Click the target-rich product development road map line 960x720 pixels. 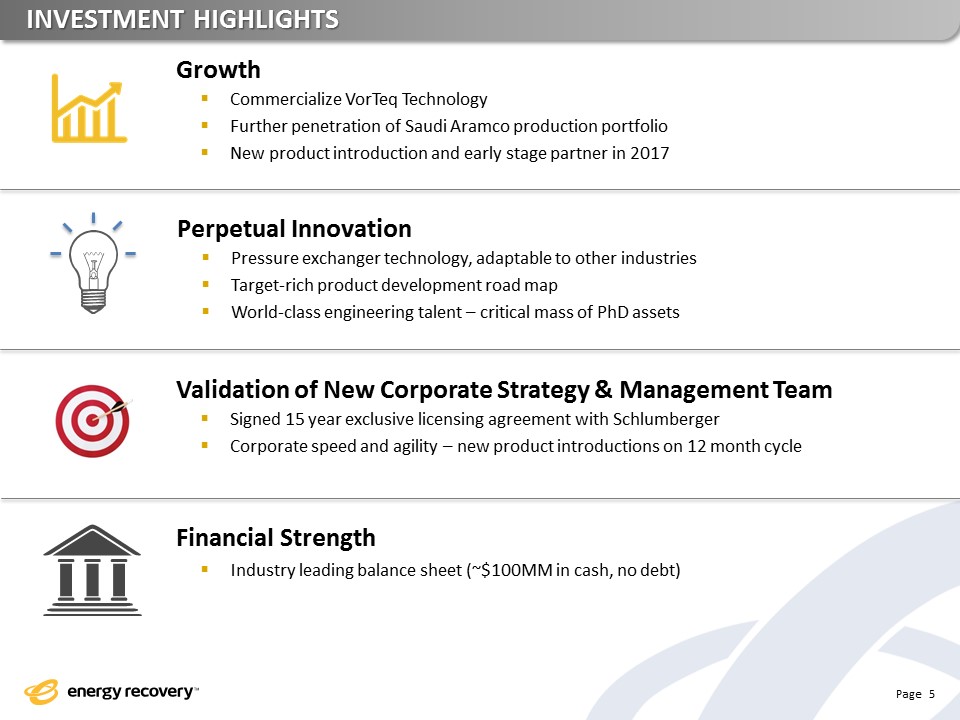tap(394, 285)
